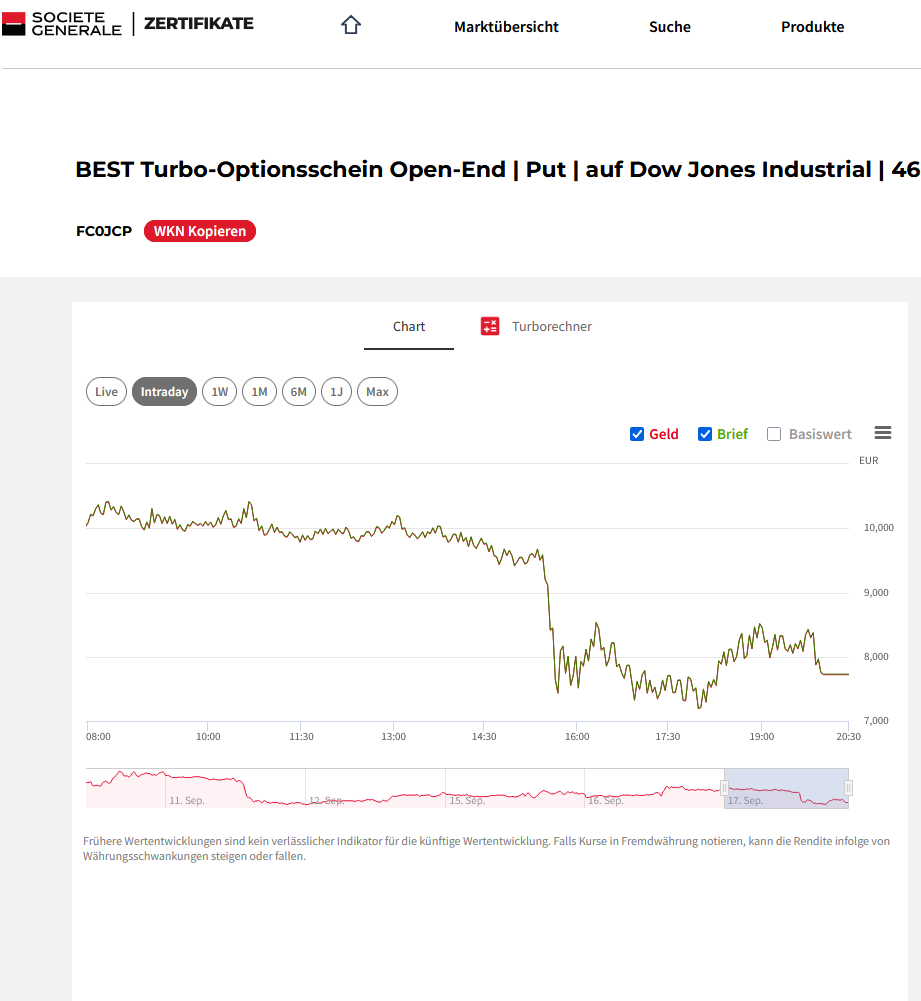The image size is (921, 1001).
Task: Select the 1W time range
Action: pos(219,392)
